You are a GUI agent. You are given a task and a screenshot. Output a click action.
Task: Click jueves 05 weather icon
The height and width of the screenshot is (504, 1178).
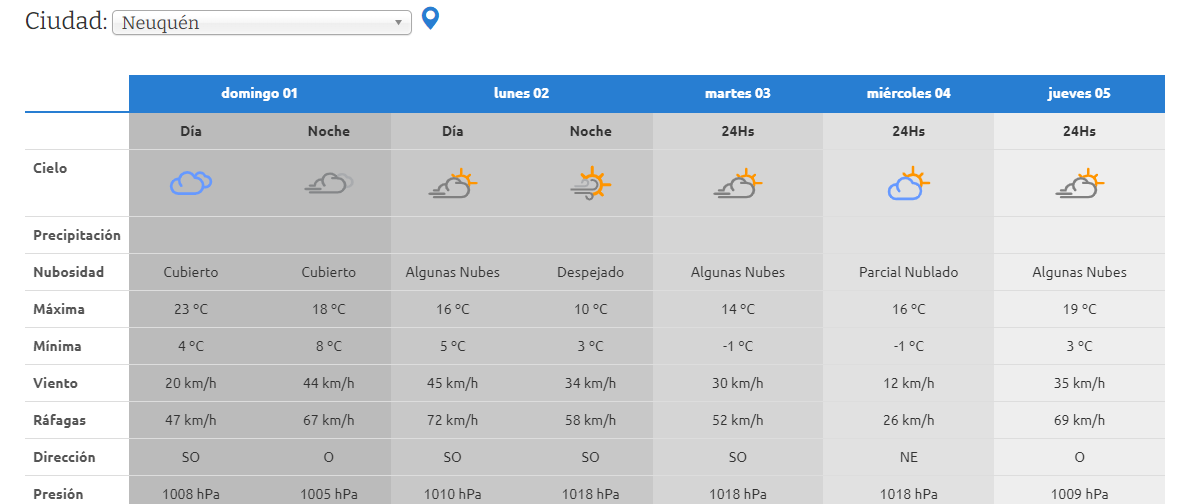pyautogui.click(x=1079, y=183)
